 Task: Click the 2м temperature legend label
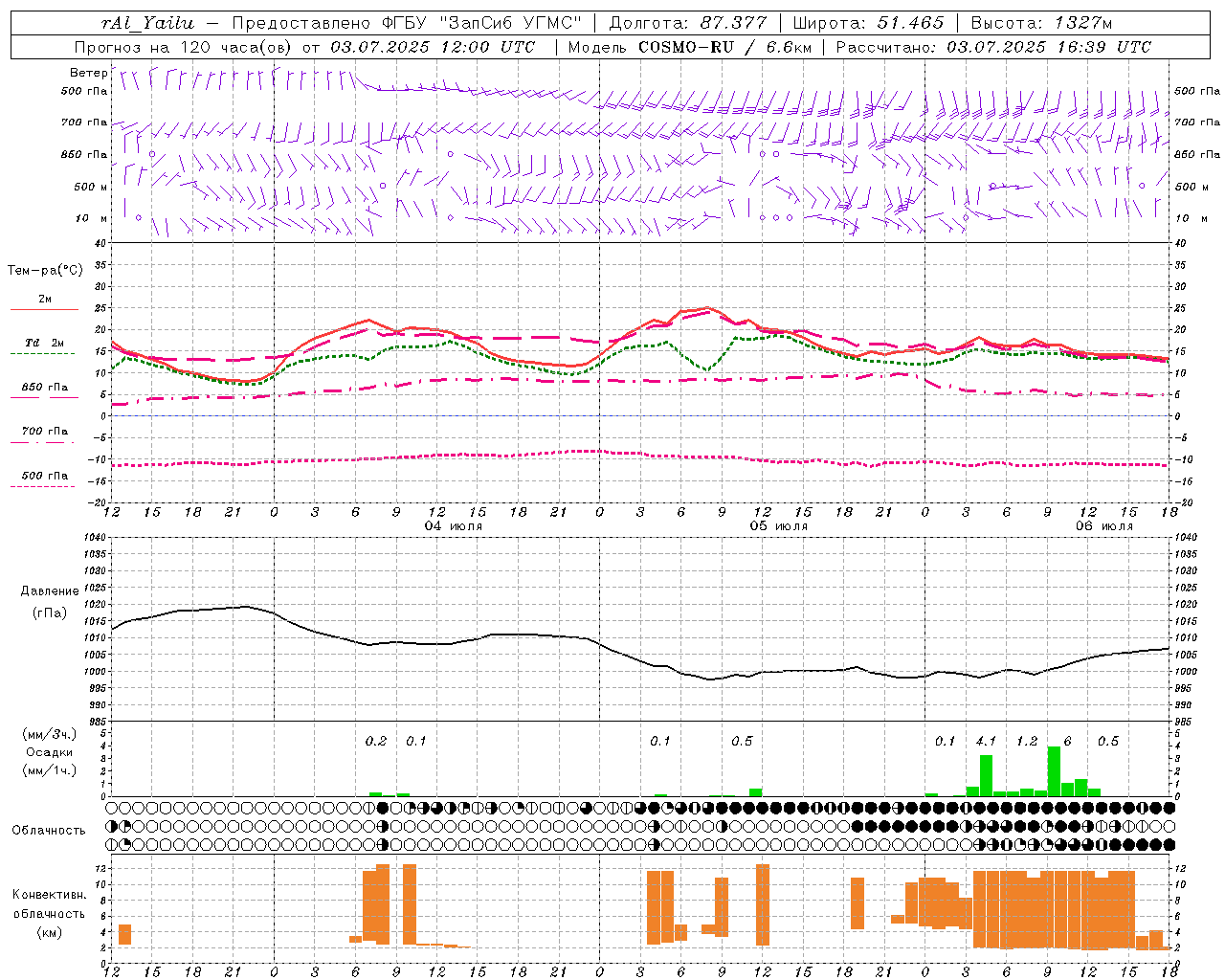pos(45,299)
